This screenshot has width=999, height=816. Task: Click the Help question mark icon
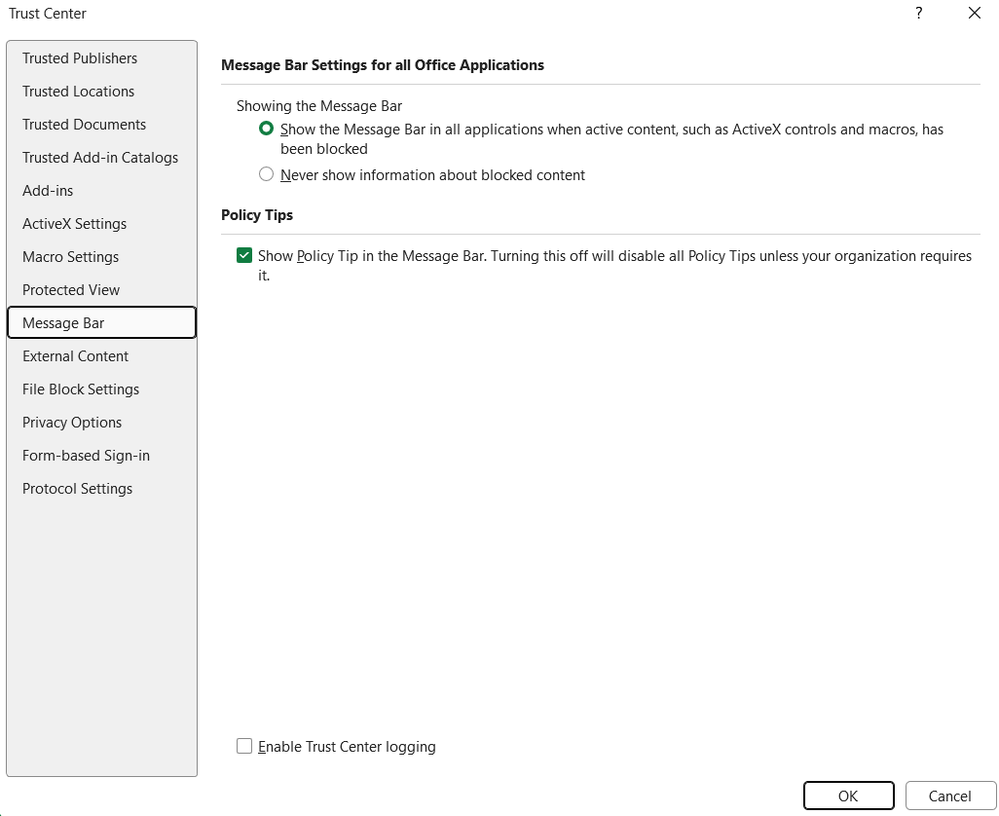click(918, 13)
